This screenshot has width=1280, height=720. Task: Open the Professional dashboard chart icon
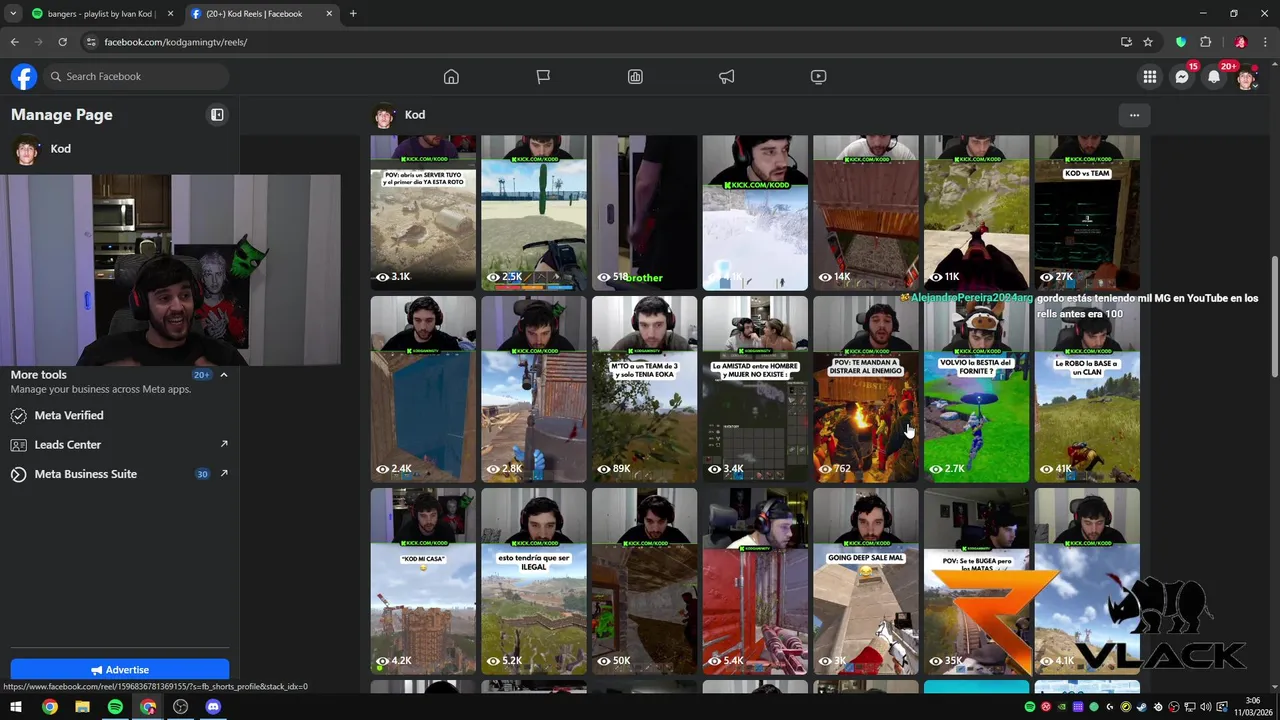(635, 77)
